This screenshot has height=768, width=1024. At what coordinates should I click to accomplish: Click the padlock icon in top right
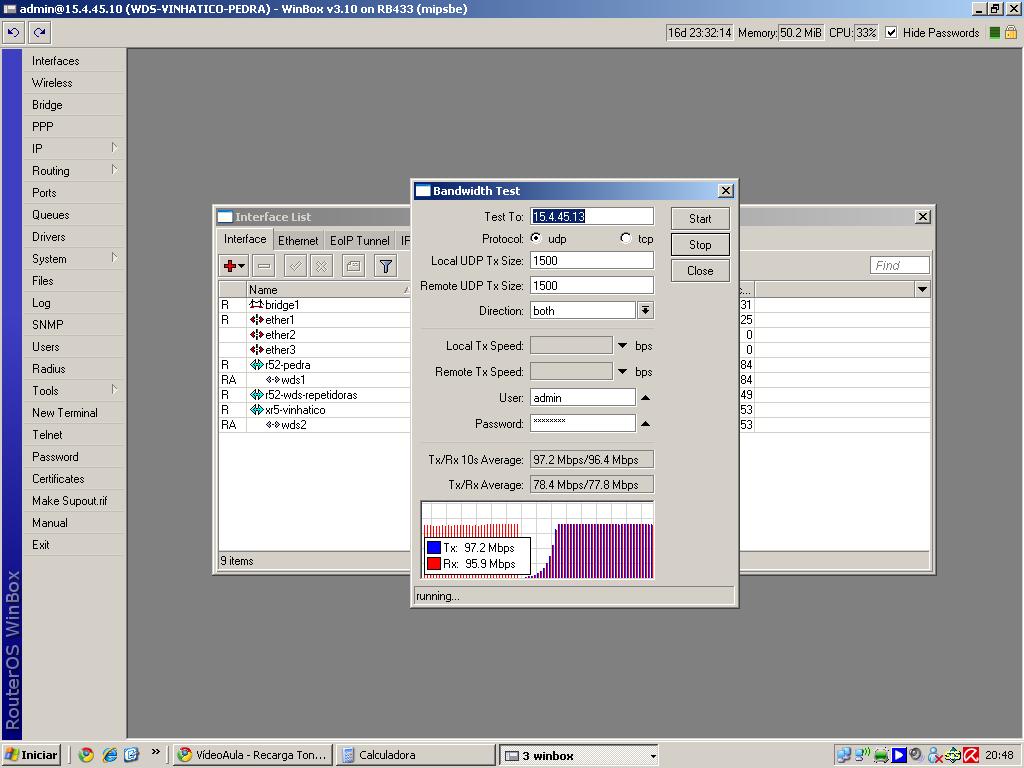tap(1010, 32)
